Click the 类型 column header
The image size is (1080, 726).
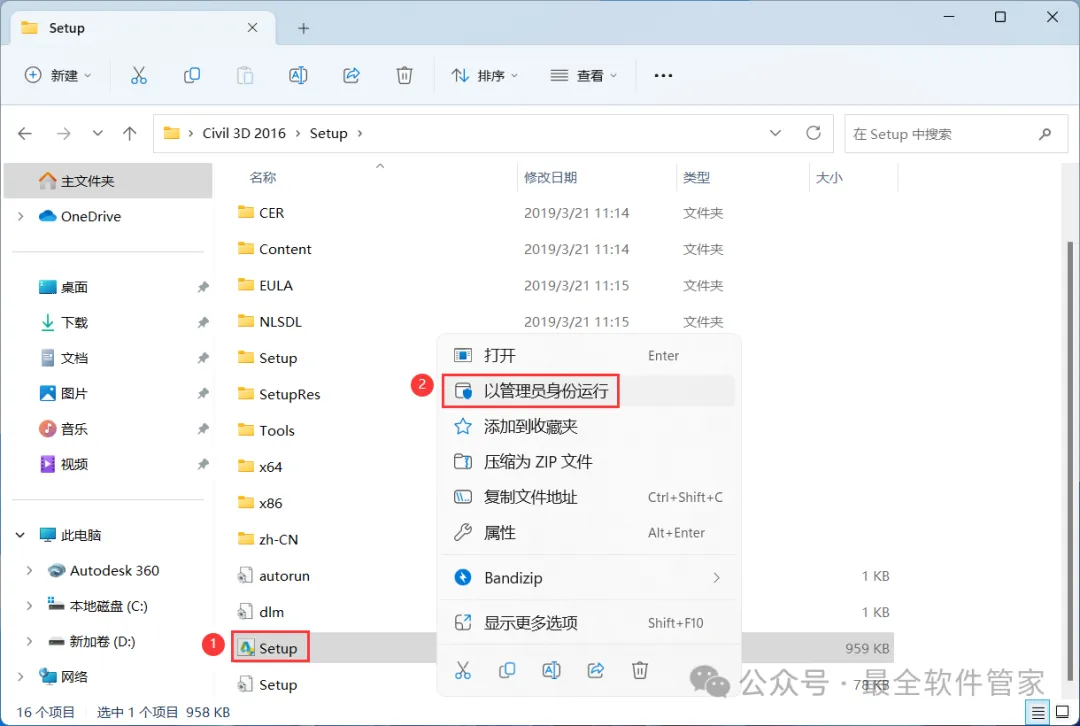(x=696, y=178)
